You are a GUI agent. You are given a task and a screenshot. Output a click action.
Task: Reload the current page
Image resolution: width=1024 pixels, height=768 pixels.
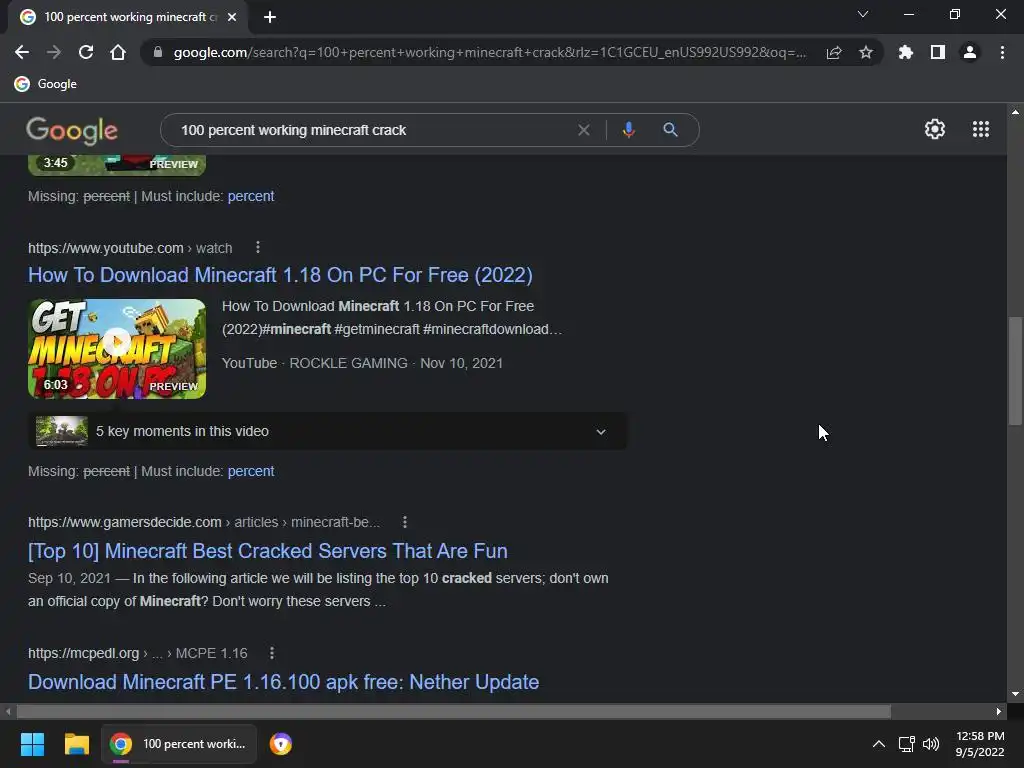click(86, 52)
